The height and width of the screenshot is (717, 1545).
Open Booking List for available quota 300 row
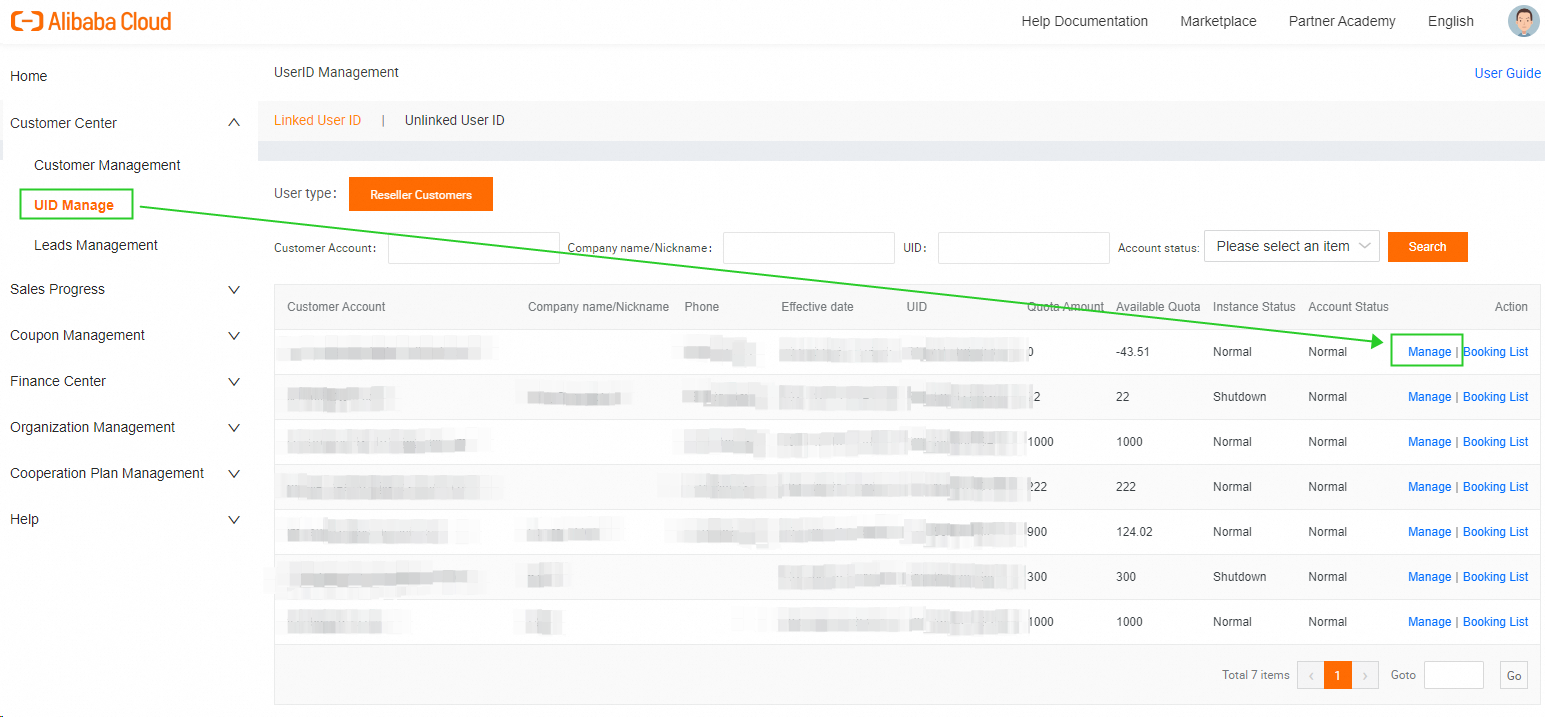(1495, 577)
